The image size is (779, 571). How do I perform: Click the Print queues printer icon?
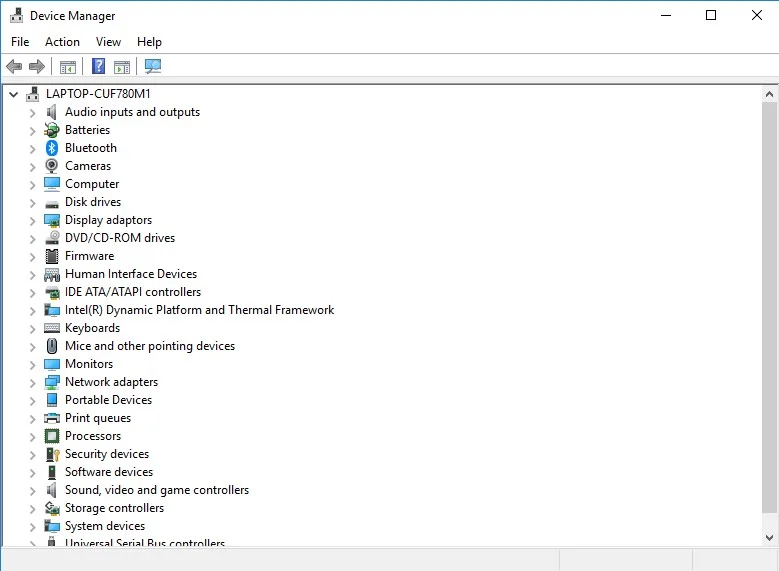(x=52, y=418)
